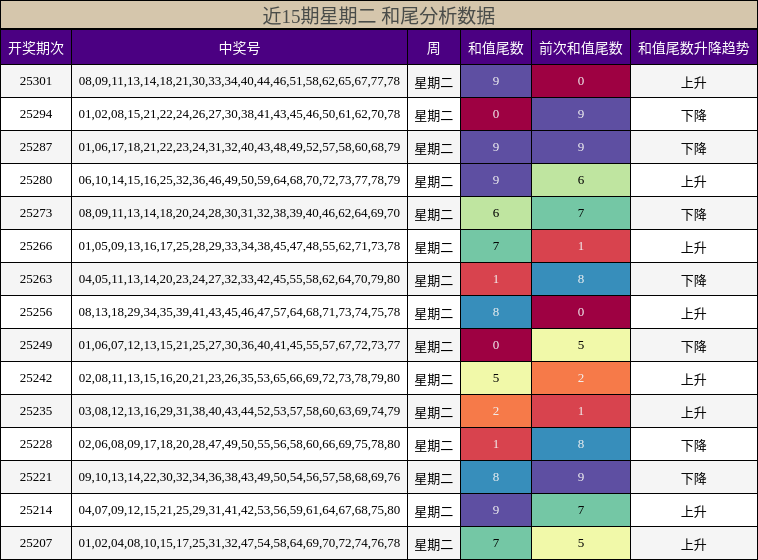Click 和值尾数 cell 7 in row 25266
This screenshot has width=758, height=560.
tap(496, 246)
